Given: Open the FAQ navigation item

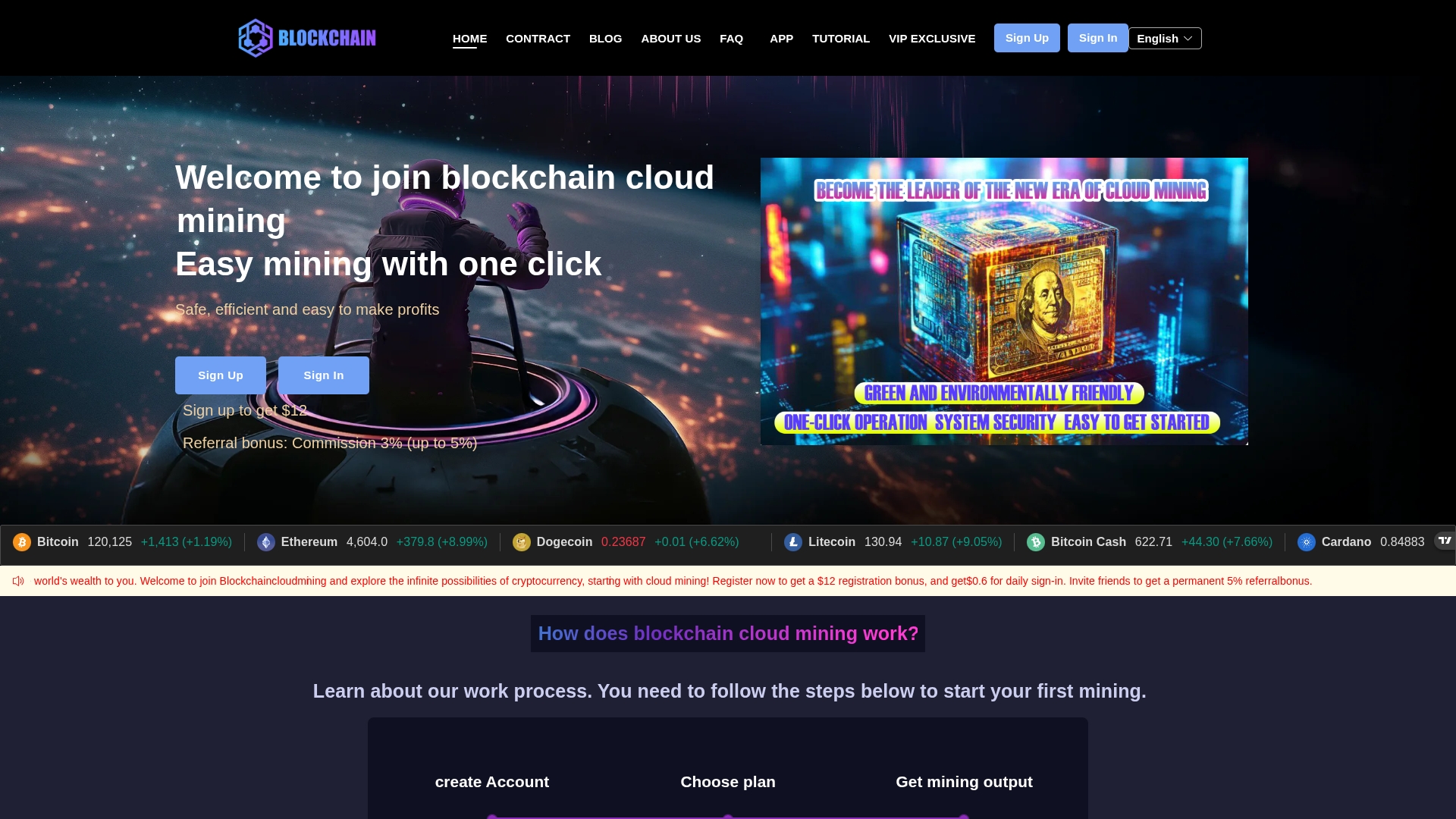Looking at the screenshot, I should tap(731, 39).
